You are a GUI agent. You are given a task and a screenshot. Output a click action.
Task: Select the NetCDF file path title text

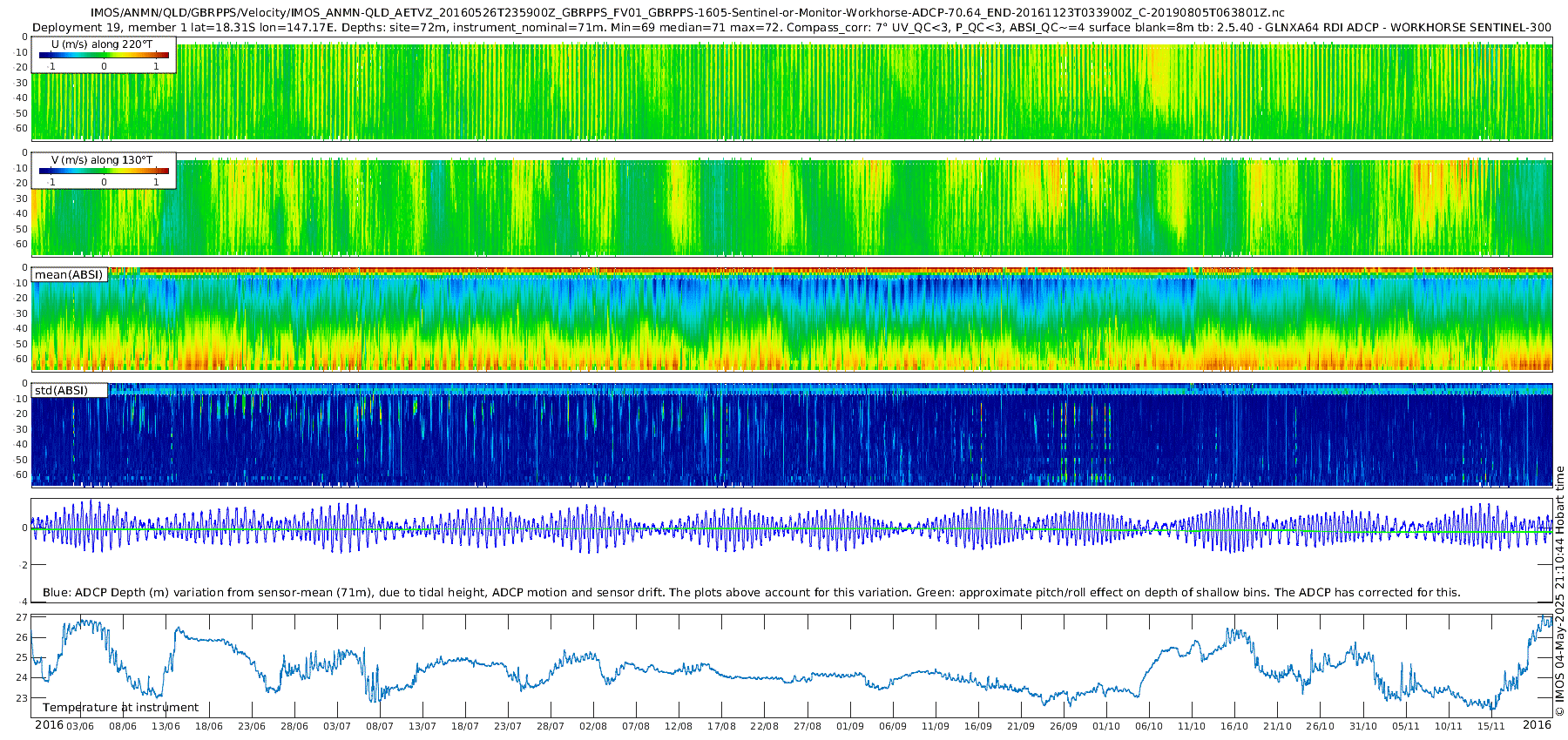pyautogui.click(x=687, y=13)
